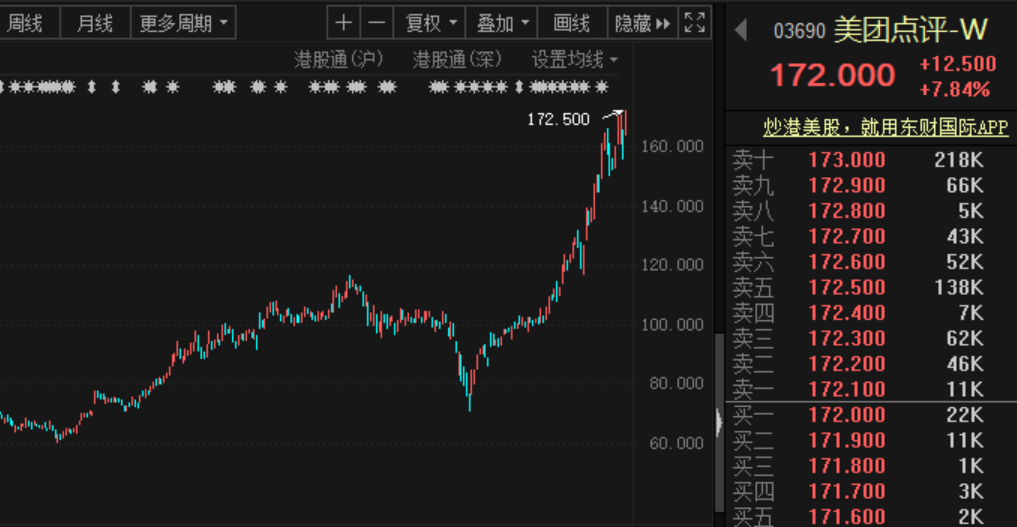
Task: Switch to 月线 monthly tab
Action: [x=95, y=23]
